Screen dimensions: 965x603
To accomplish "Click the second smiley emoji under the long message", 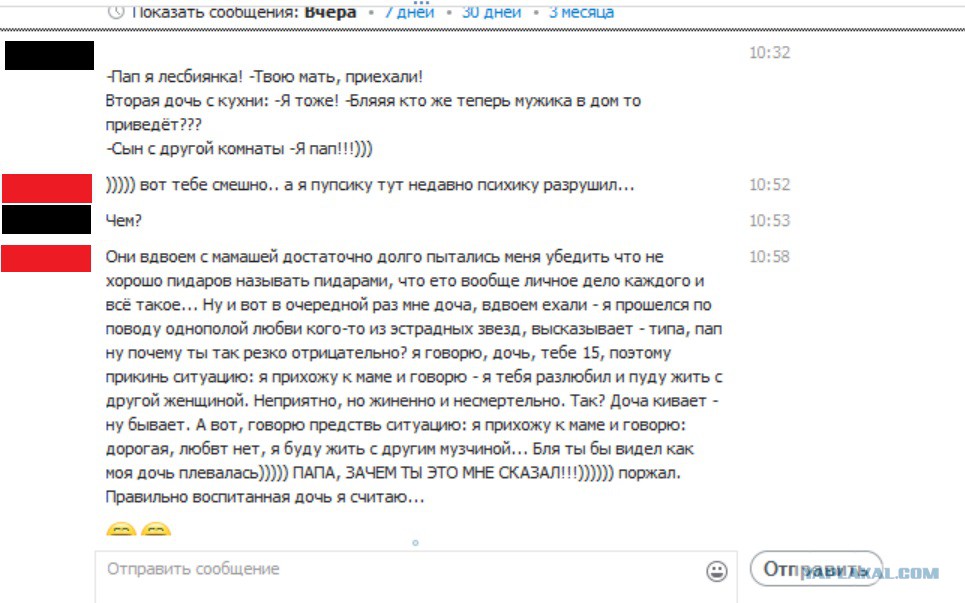I will click(155, 532).
